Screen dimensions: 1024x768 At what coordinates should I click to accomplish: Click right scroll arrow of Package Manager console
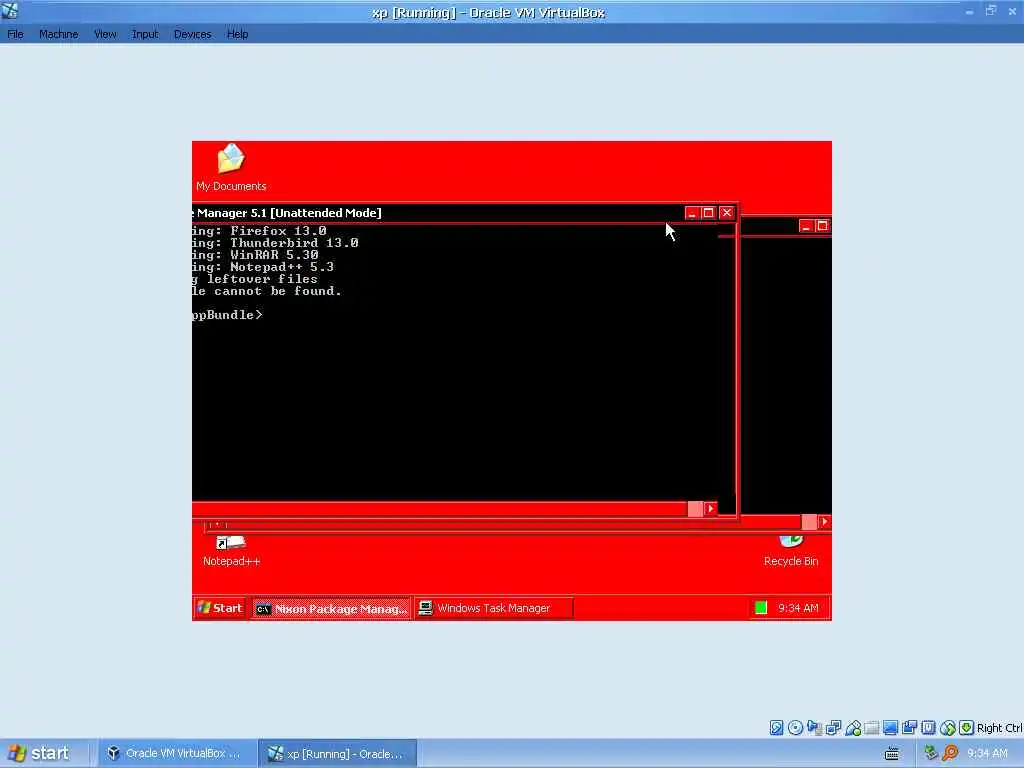pyautogui.click(x=711, y=509)
